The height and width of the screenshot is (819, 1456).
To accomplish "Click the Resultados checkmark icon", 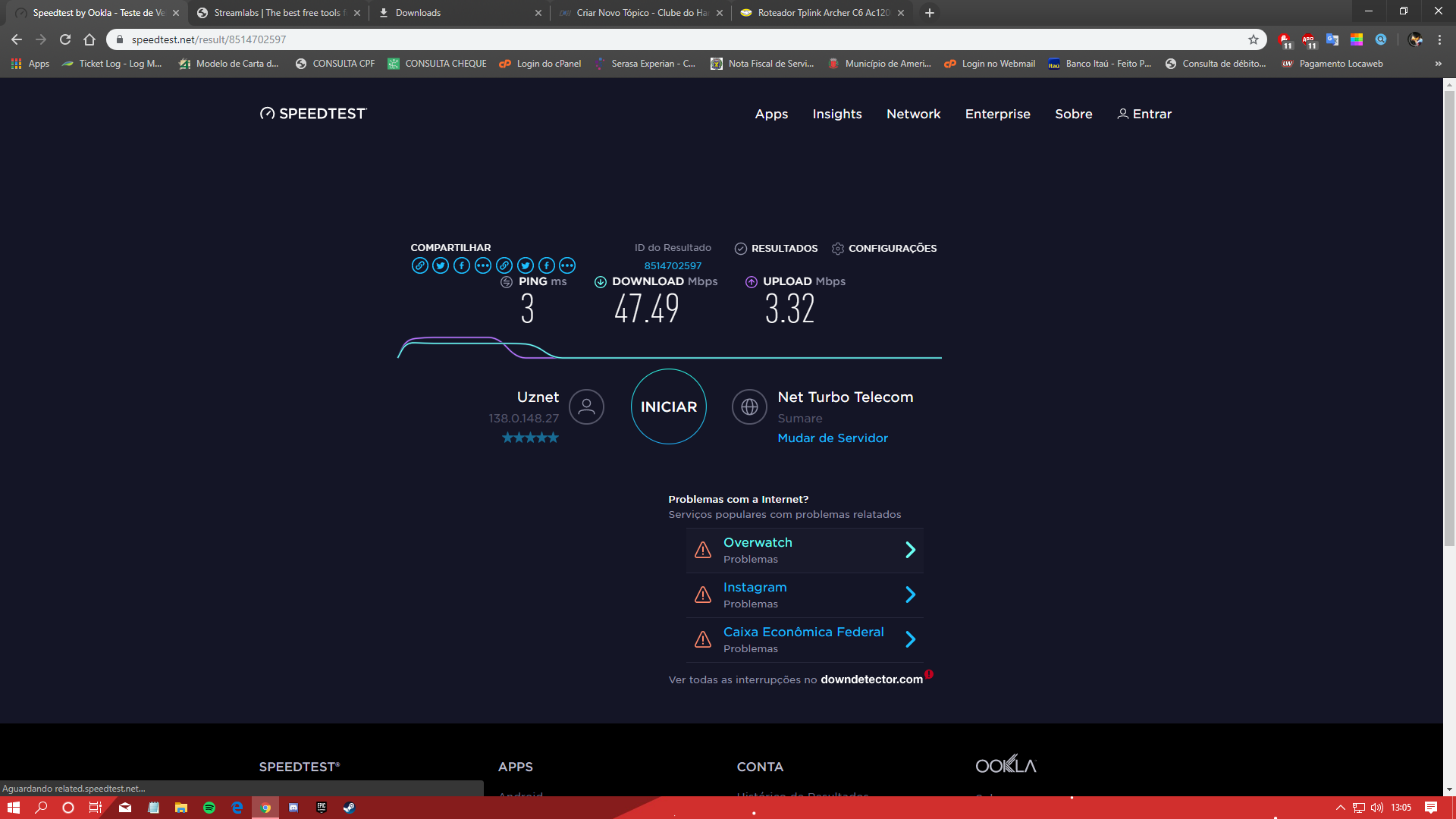I will pos(741,249).
